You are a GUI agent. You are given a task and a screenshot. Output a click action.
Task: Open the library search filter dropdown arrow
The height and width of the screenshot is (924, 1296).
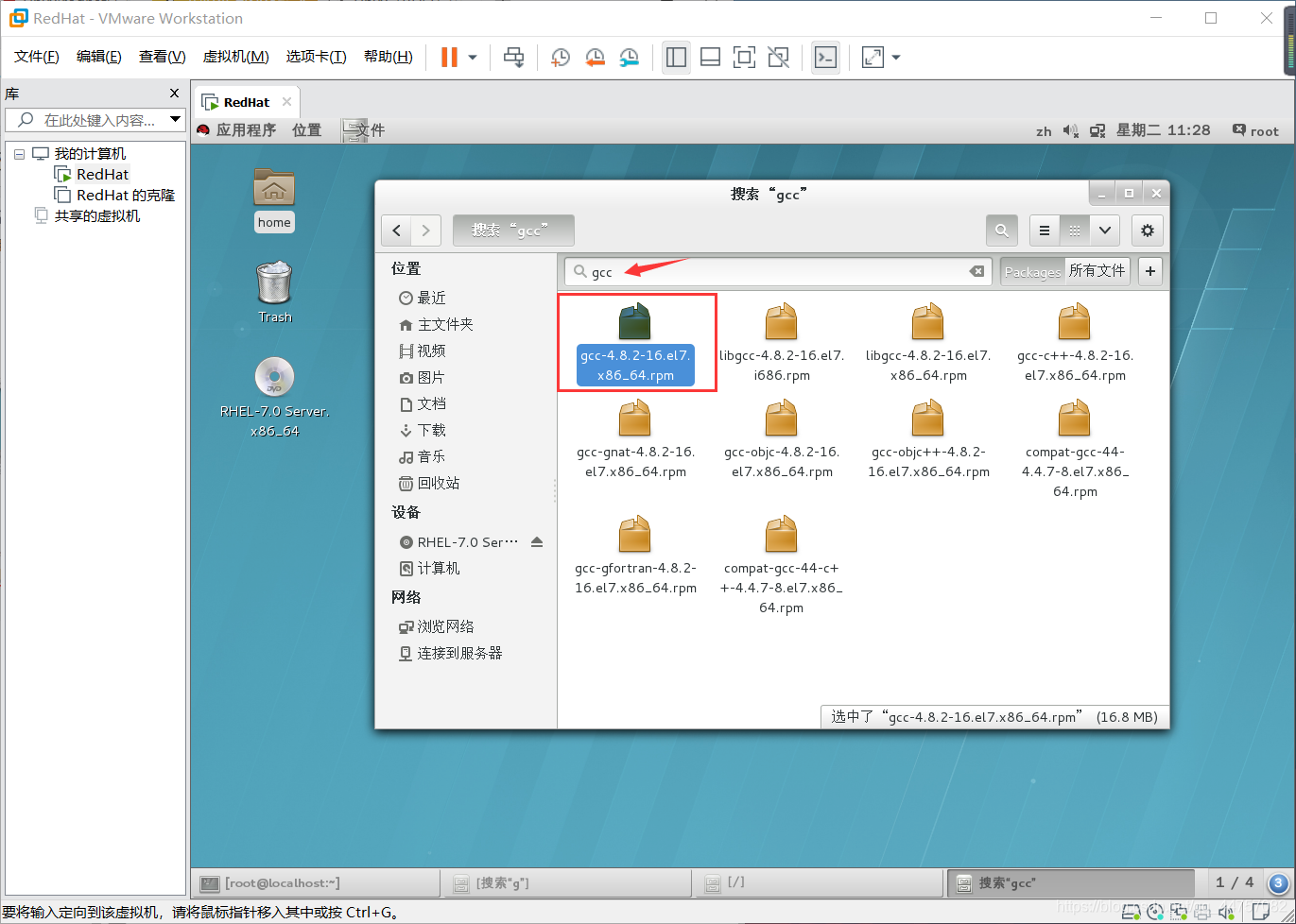(175, 120)
